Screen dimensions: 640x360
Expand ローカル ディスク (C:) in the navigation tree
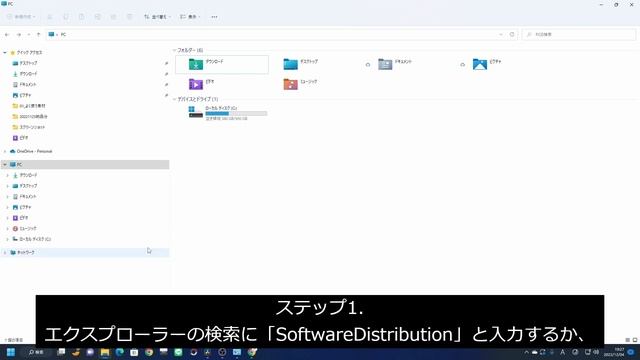[7, 239]
